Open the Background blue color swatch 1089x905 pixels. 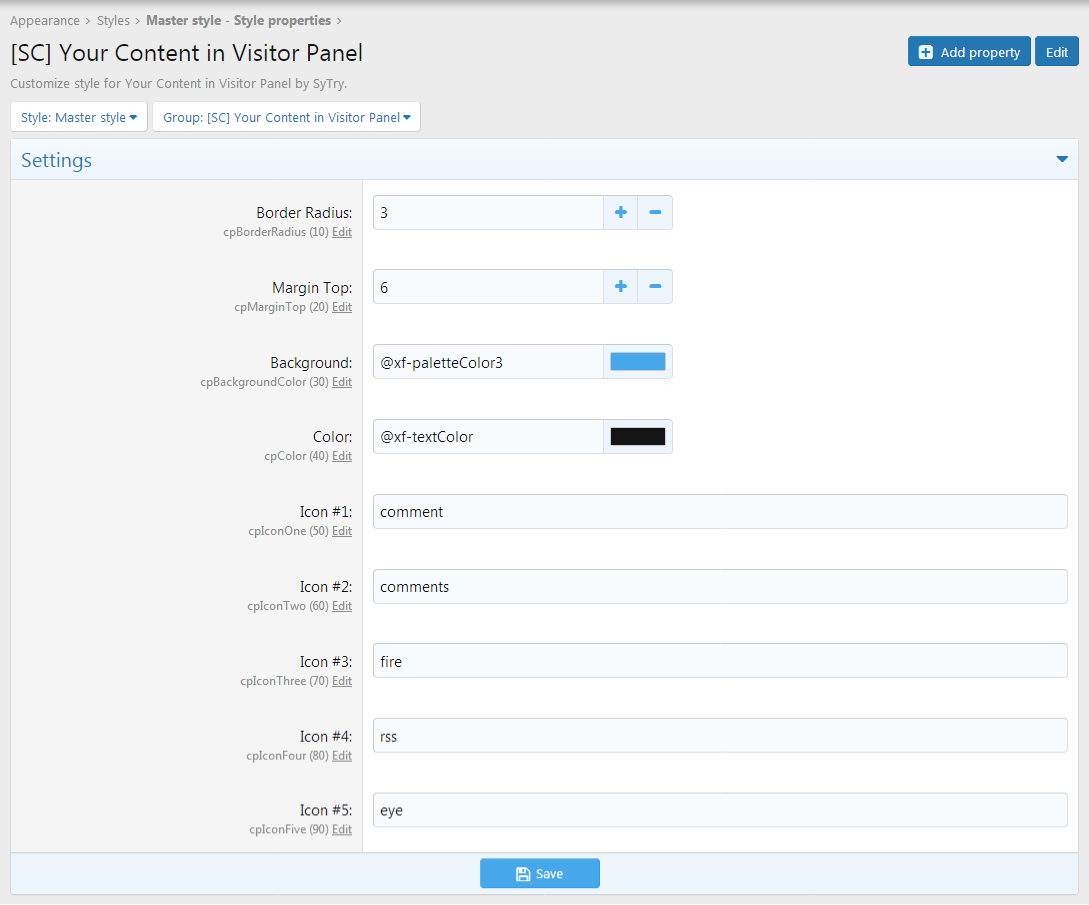(638, 362)
